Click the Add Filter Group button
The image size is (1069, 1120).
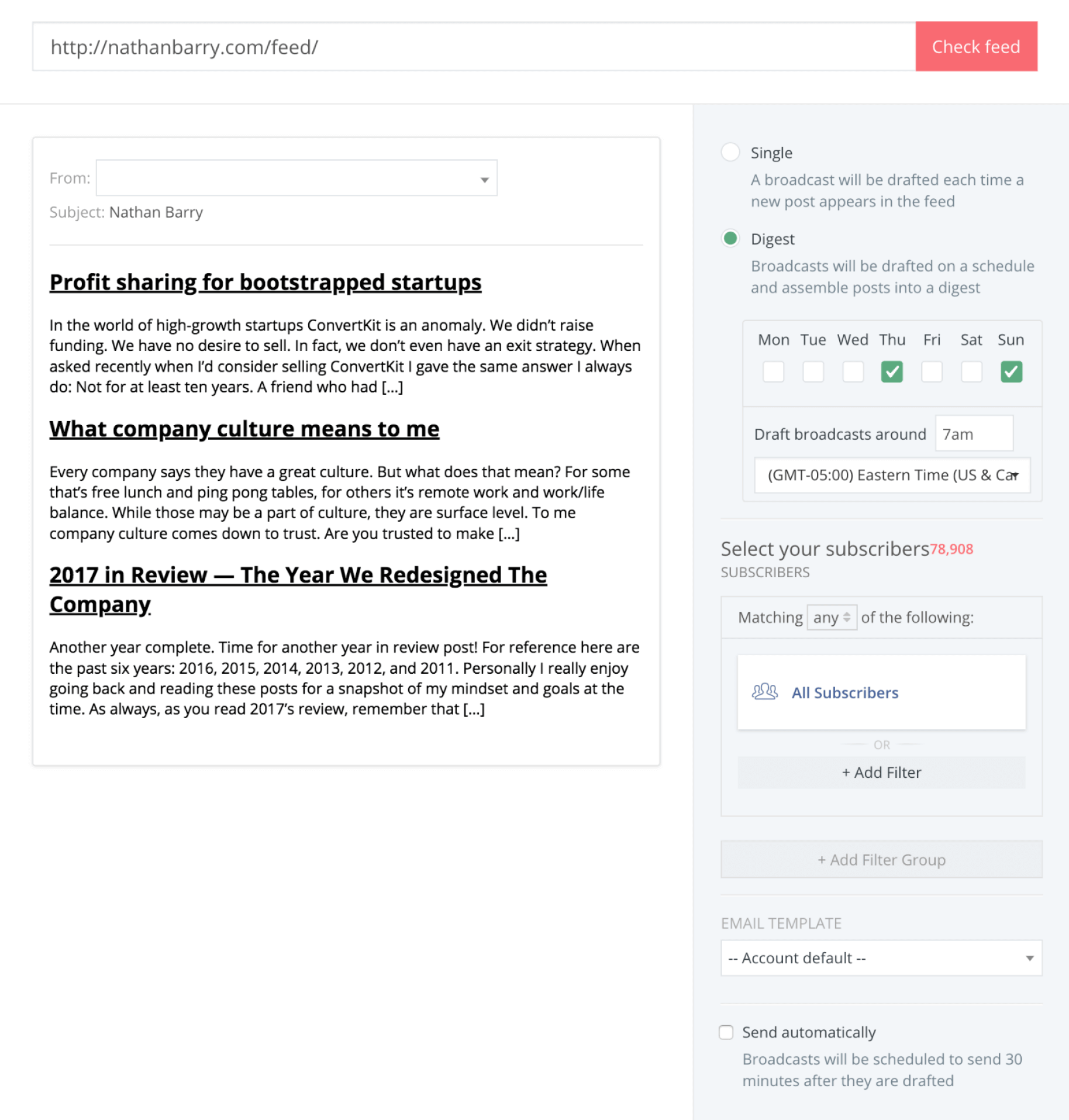pos(881,860)
